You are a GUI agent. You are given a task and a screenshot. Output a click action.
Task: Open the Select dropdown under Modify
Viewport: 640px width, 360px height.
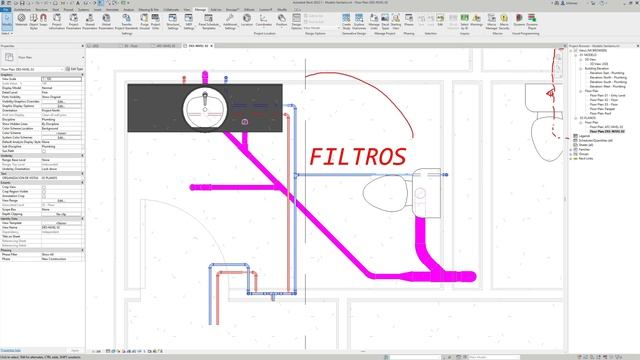(7, 33)
